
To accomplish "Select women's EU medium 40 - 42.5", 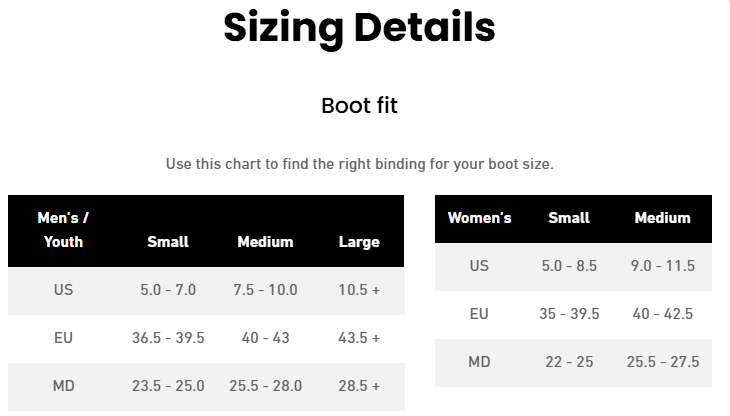I will click(662, 314).
